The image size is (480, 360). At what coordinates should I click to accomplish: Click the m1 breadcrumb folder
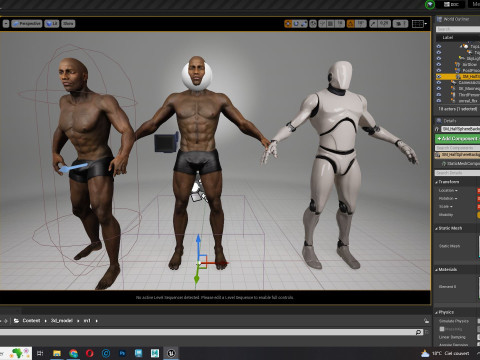click(x=87, y=321)
